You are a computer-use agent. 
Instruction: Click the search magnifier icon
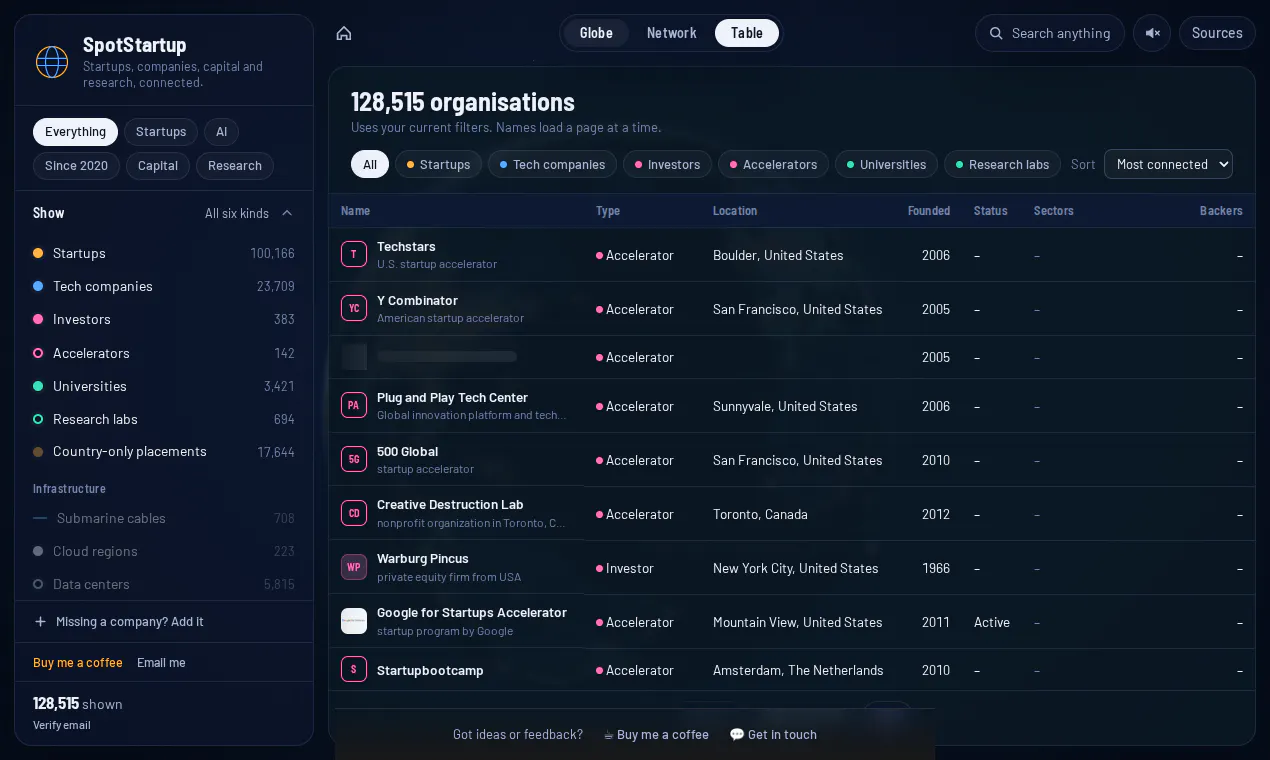pos(996,33)
